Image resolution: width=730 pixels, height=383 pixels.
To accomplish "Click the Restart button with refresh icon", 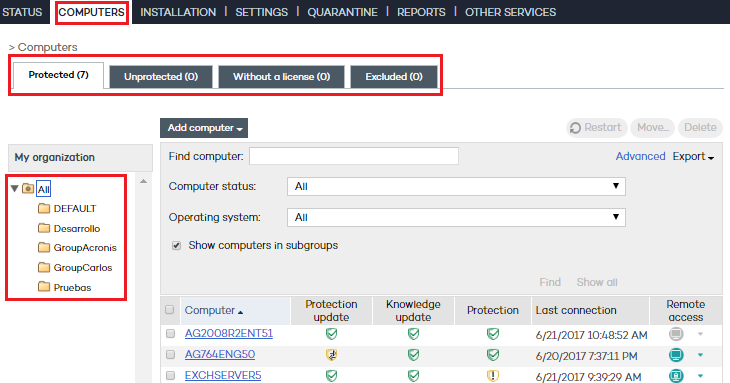I will coord(596,128).
